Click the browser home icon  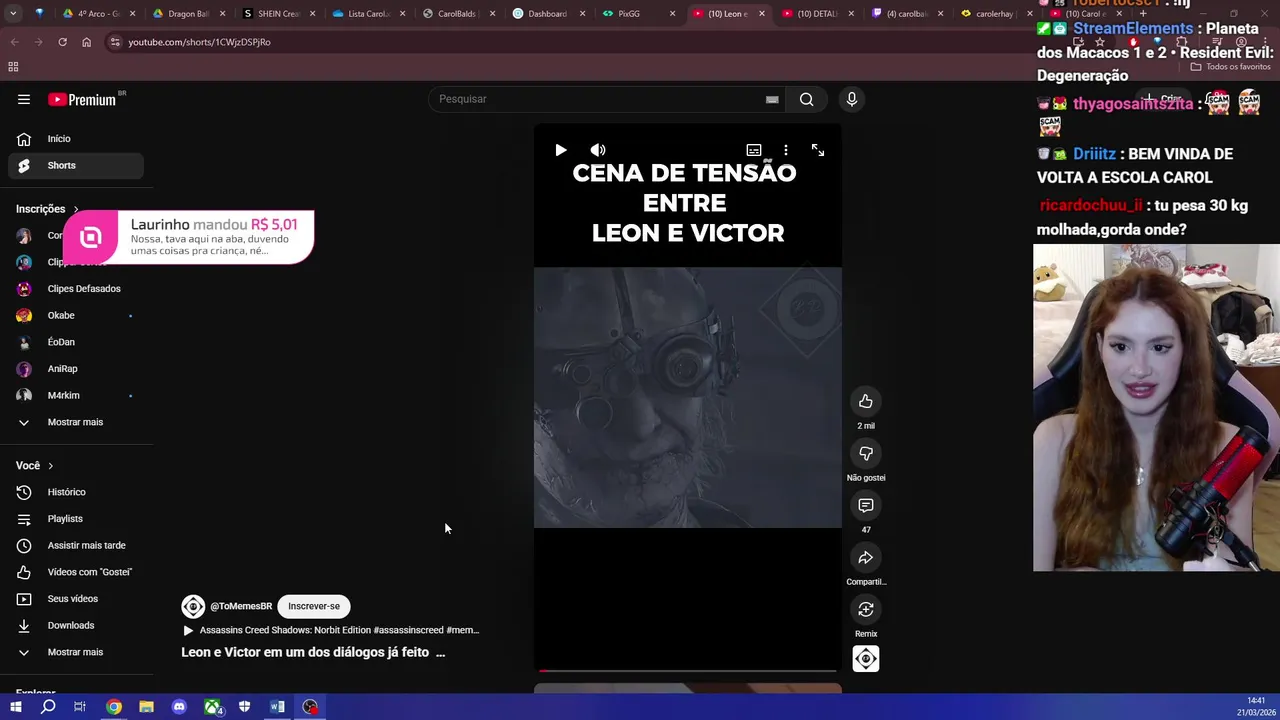(x=86, y=42)
